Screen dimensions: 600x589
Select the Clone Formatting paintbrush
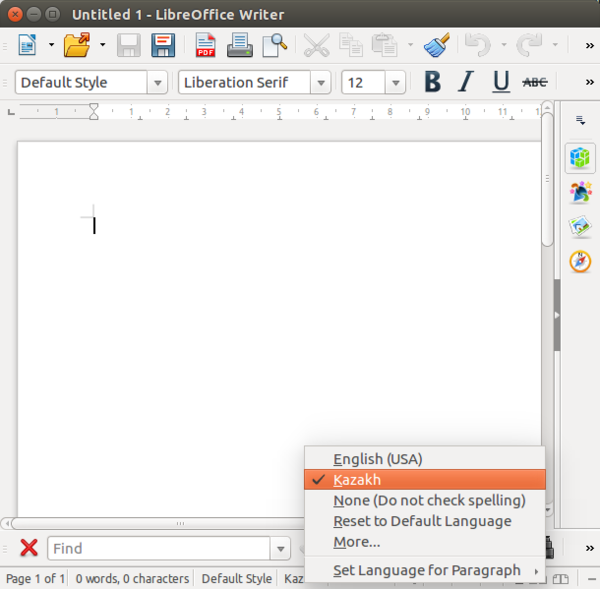click(436, 45)
